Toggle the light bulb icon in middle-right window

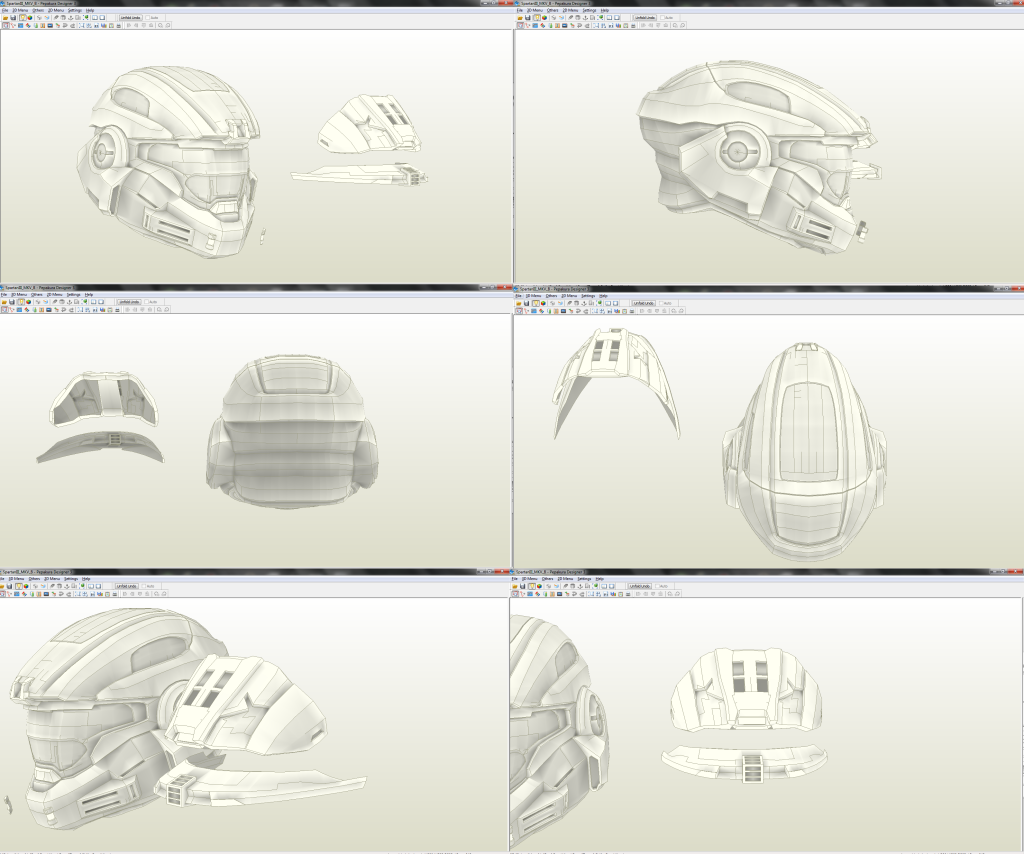[x=536, y=303]
